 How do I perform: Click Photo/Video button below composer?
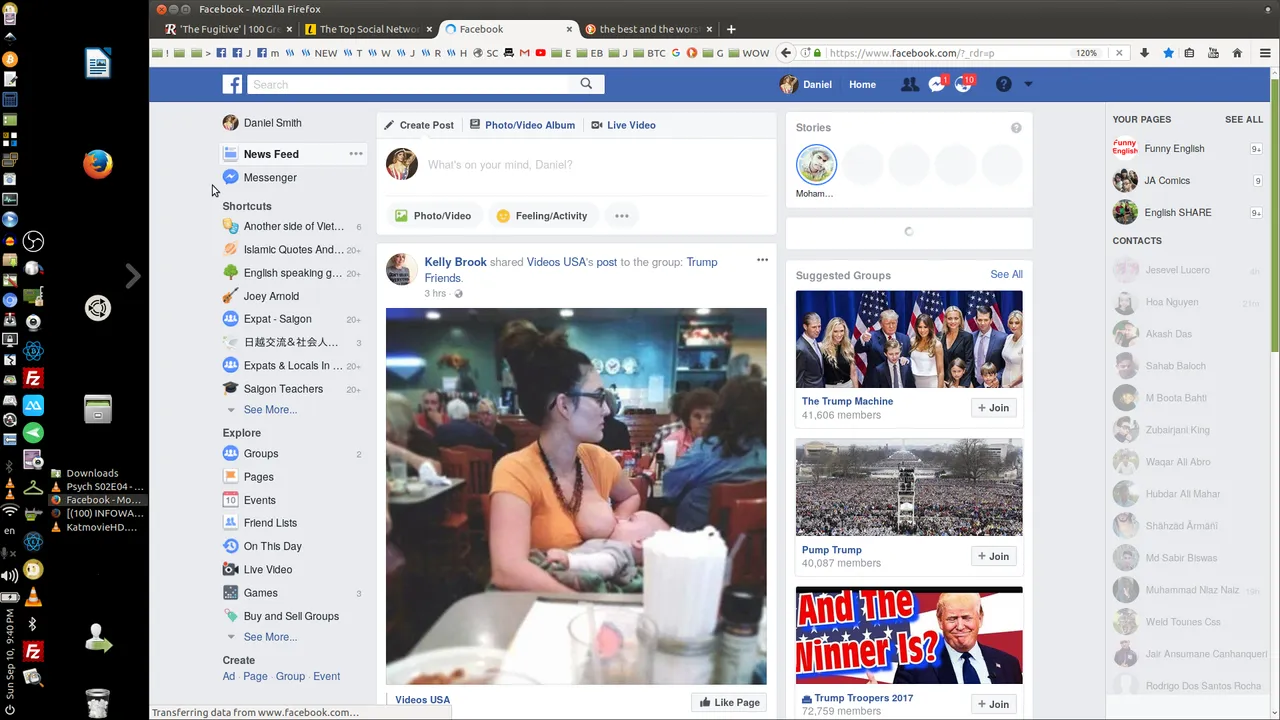coord(433,216)
